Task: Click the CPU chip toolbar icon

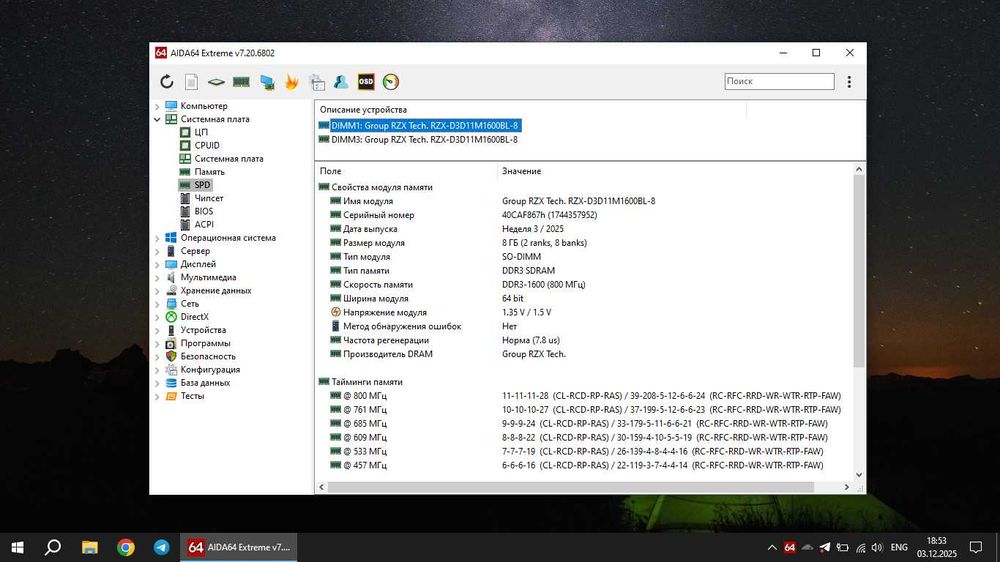Action: [216, 82]
